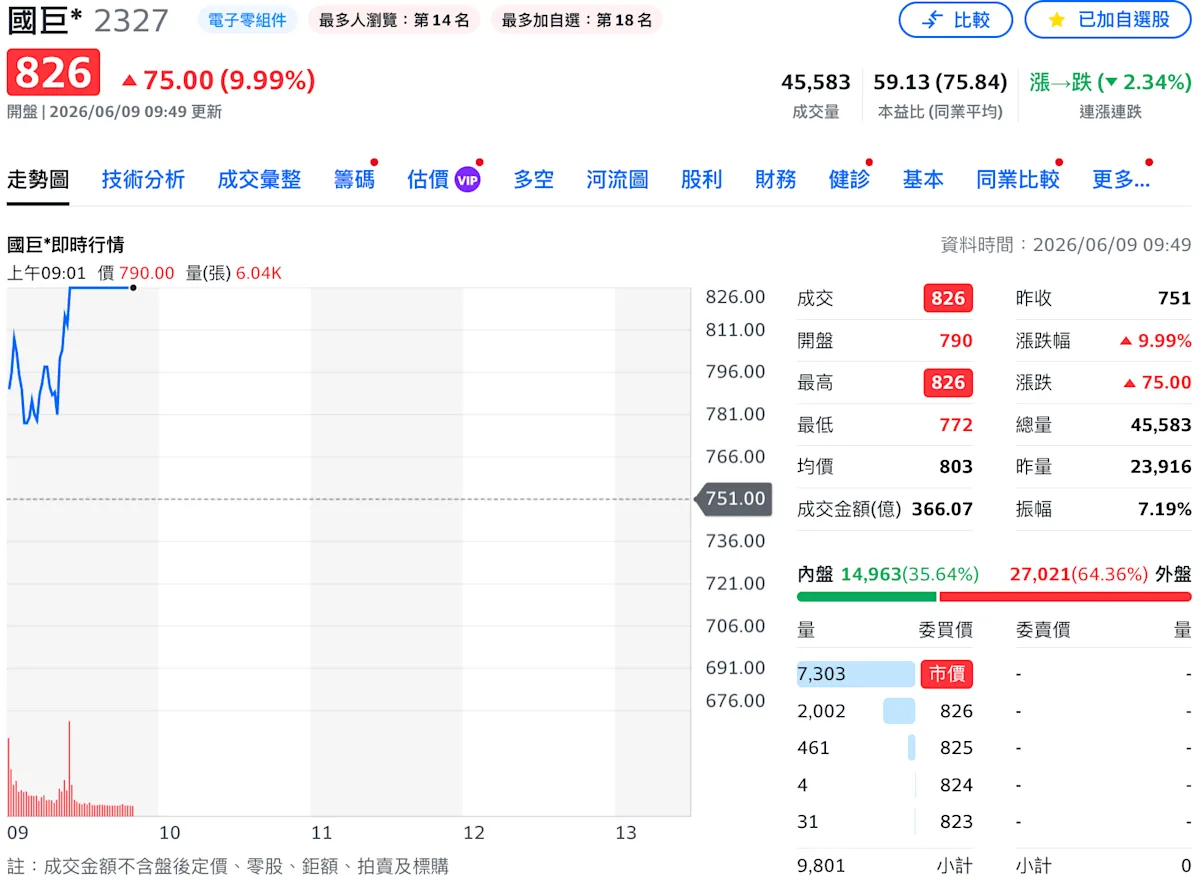Click the 量(張) 6.04K chart readout
1200x880 pixels.
(x=234, y=273)
